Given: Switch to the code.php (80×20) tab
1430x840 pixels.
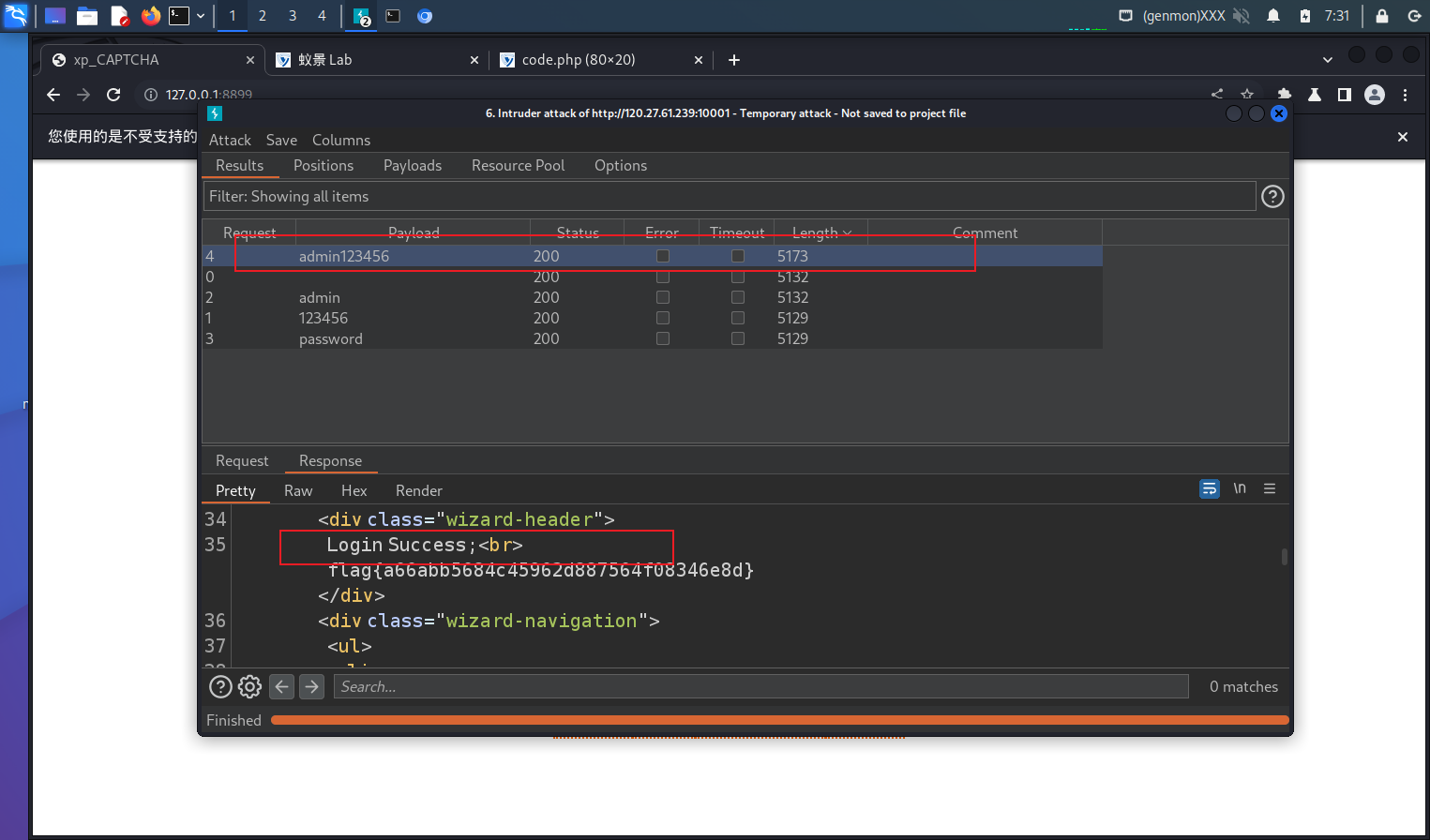Looking at the screenshot, I should [600, 60].
